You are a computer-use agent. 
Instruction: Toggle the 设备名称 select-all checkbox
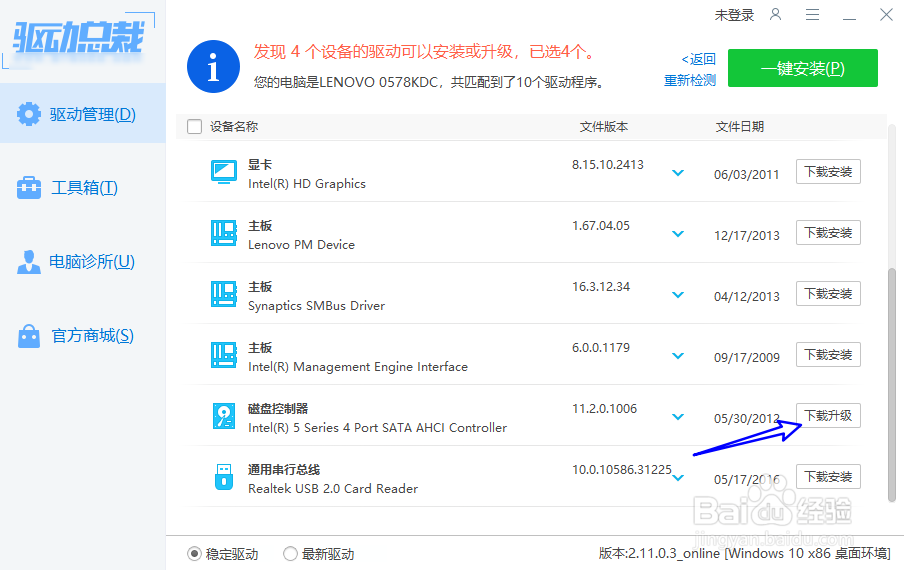(x=194, y=126)
